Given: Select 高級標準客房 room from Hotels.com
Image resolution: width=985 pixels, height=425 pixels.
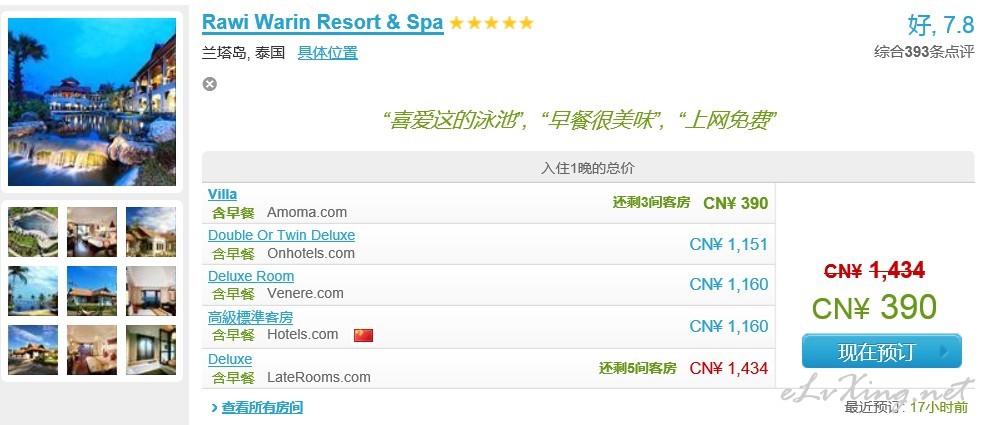Looking at the screenshot, I should 250,318.
